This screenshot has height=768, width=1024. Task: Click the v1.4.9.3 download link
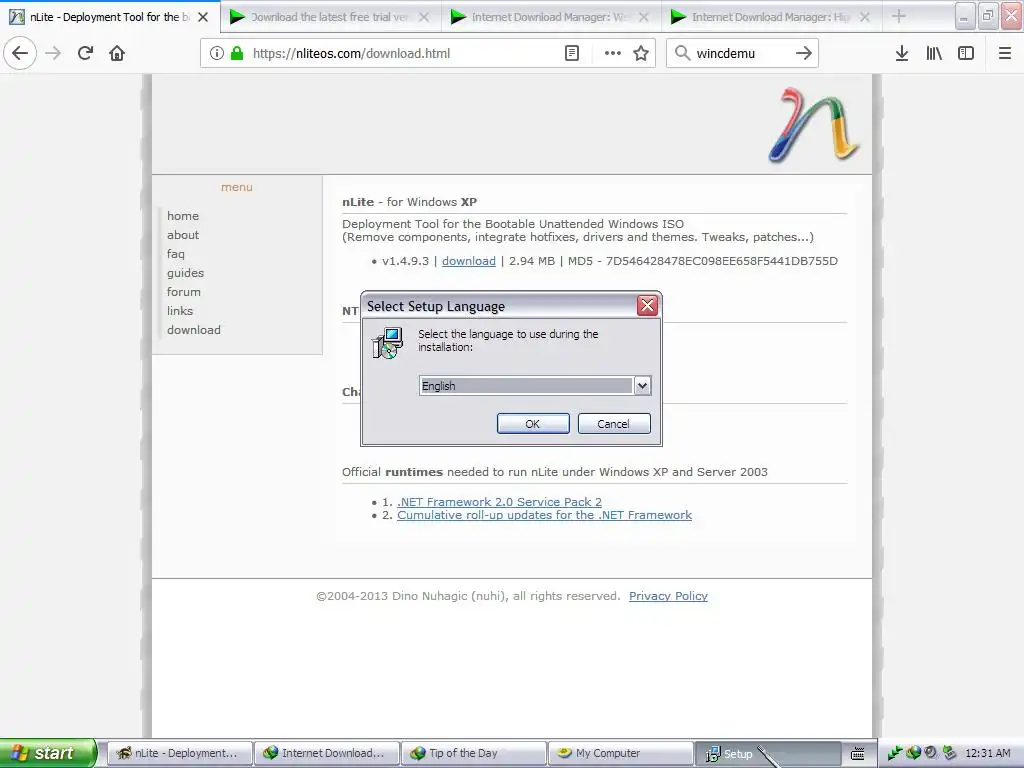pos(469,261)
